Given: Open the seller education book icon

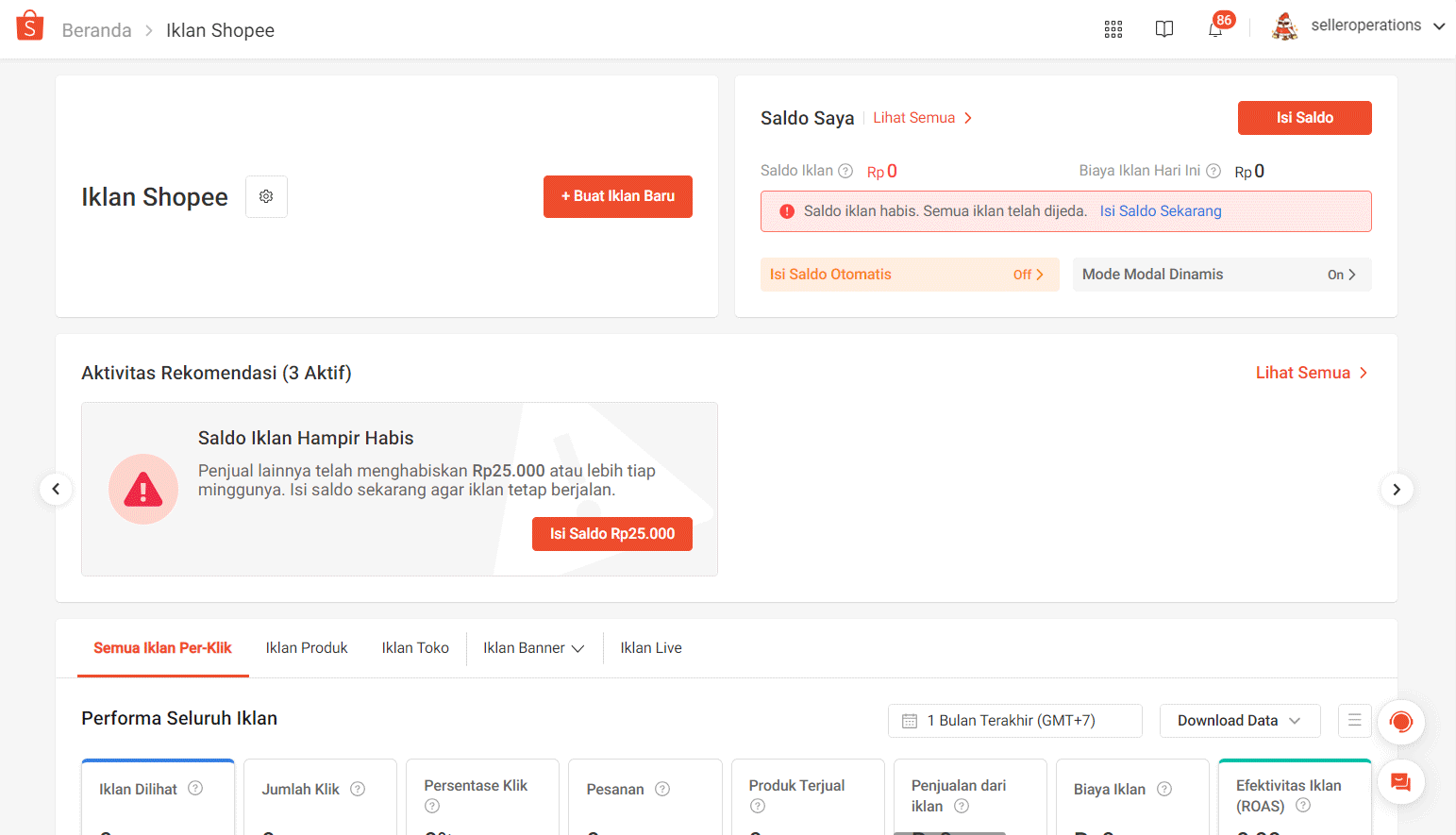Looking at the screenshot, I should 1164,29.
